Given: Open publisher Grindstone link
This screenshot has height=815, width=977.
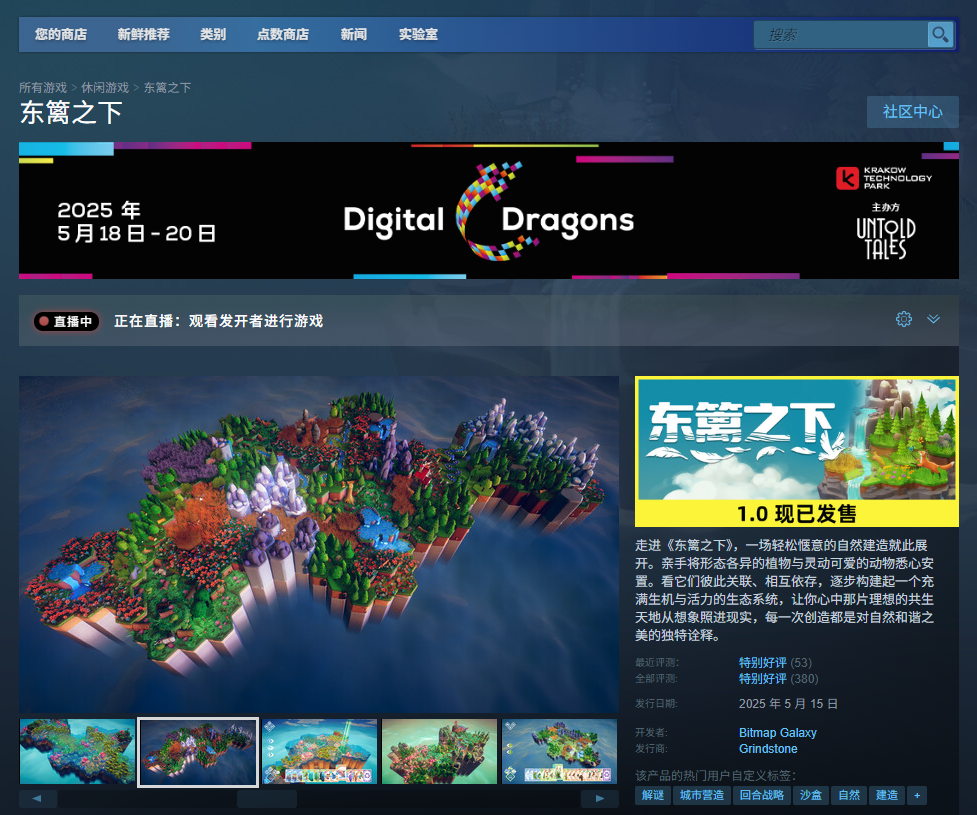Looking at the screenshot, I should click(x=768, y=749).
